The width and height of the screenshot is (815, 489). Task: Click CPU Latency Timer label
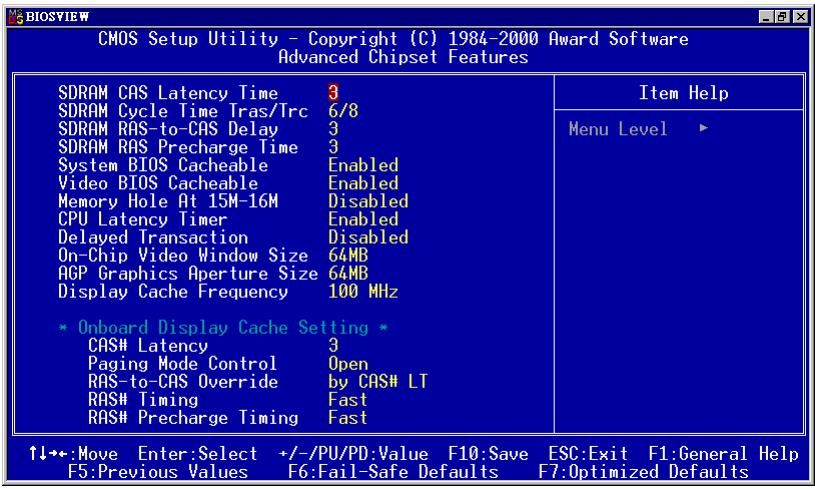click(143, 219)
